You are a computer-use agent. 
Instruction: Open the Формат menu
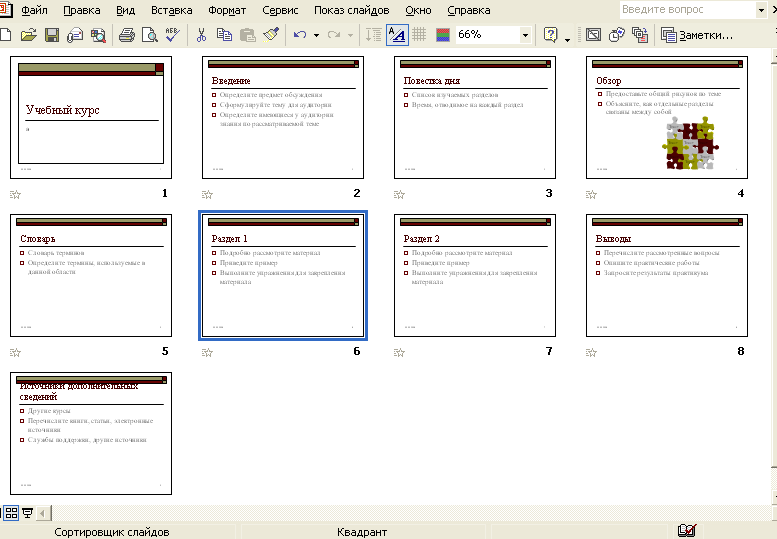tap(227, 10)
